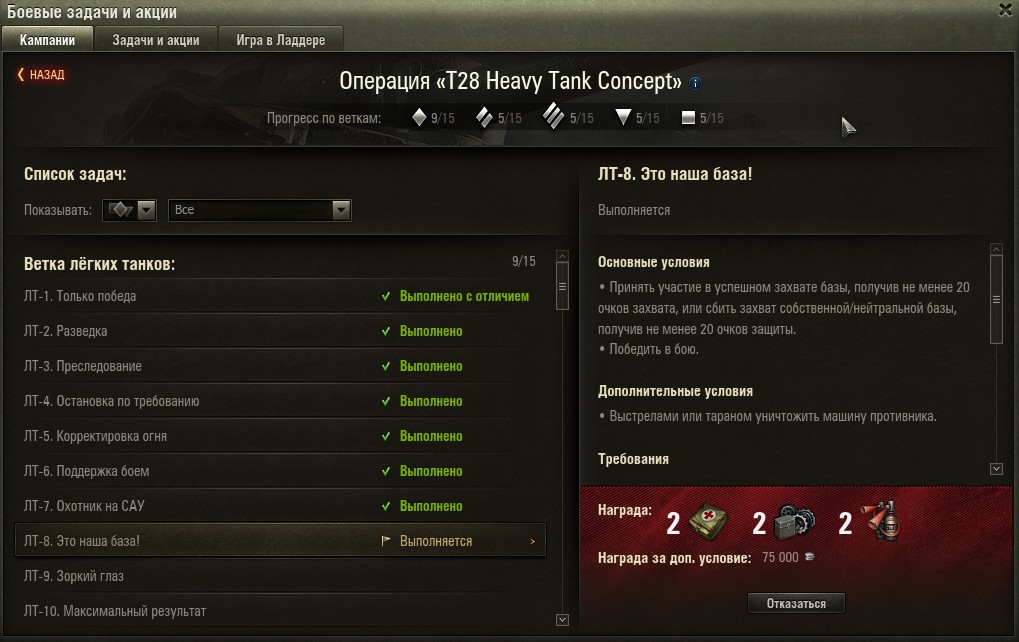The height and width of the screenshot is (642, 1019).
Task: Open the 'Все' task filter dropdown
Action: pos(260,210)
